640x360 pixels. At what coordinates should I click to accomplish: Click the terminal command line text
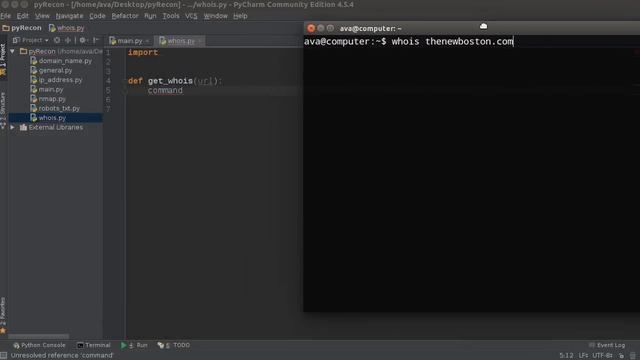409,42
